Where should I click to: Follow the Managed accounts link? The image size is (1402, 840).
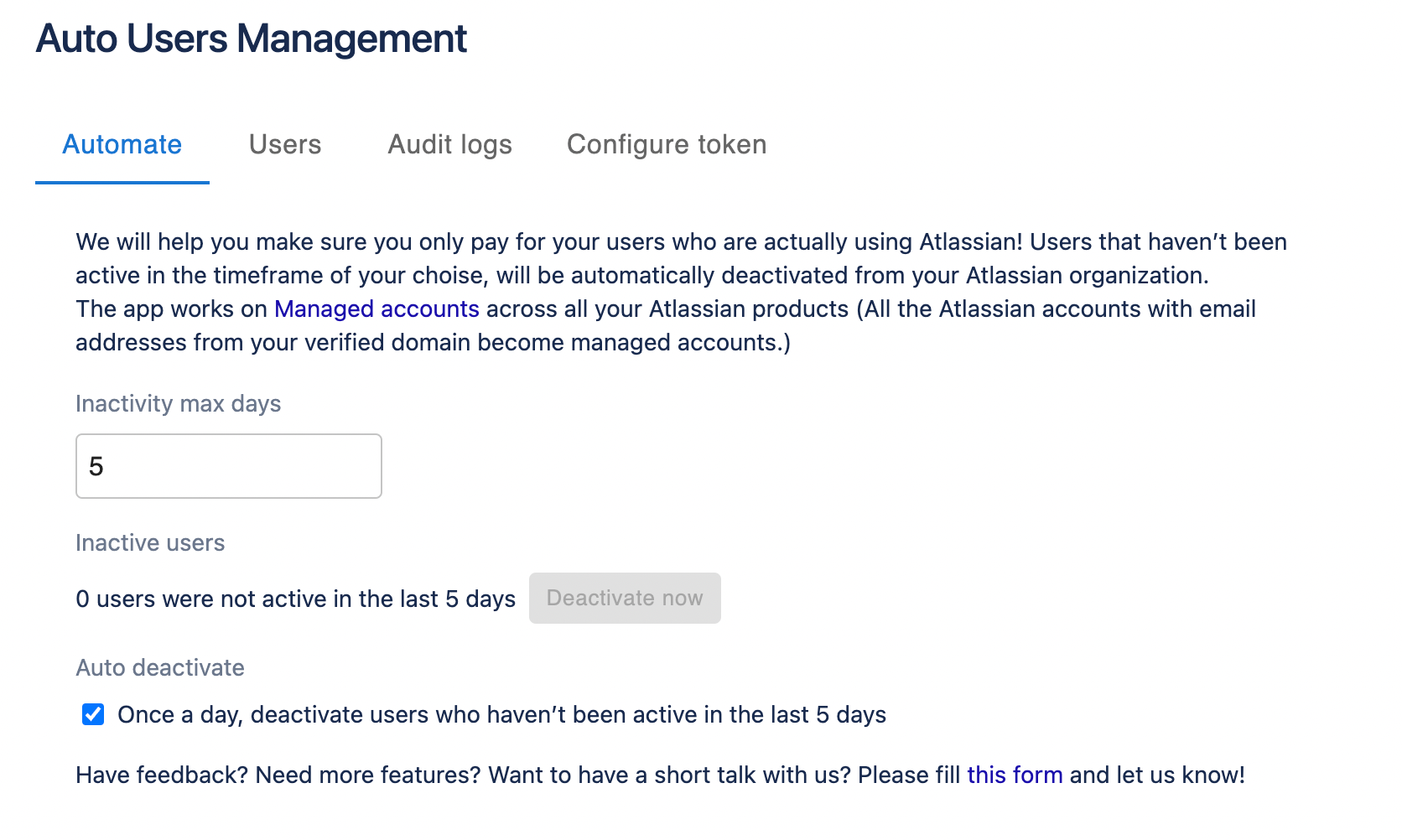[376, 309]
